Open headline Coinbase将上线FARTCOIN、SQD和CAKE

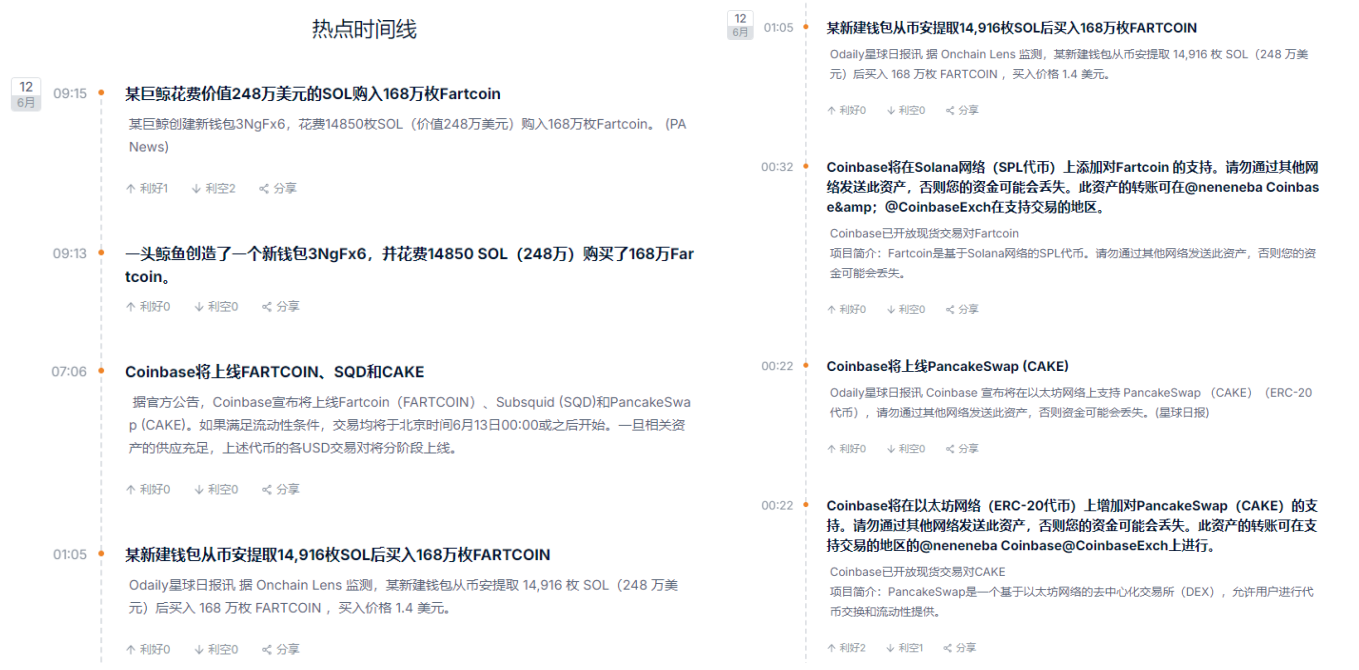pyautogui.click(x=275, y=372)
